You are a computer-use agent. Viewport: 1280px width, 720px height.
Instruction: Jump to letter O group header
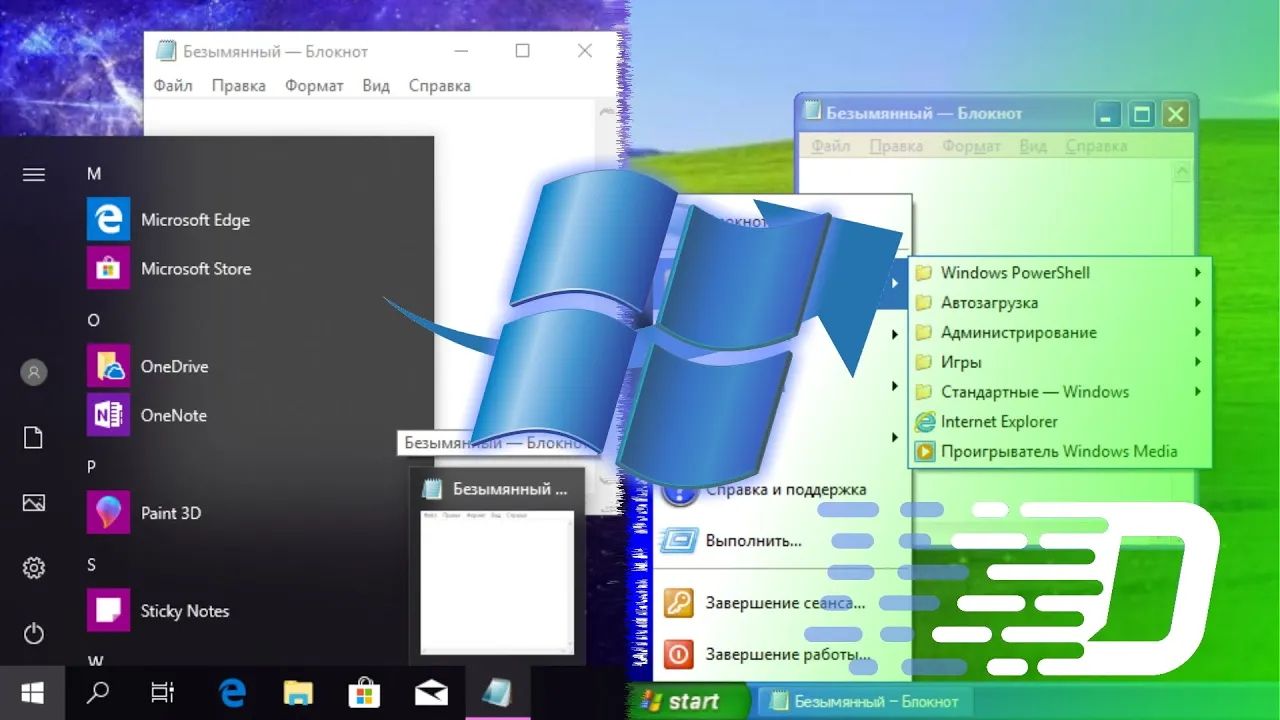point(93,321)
